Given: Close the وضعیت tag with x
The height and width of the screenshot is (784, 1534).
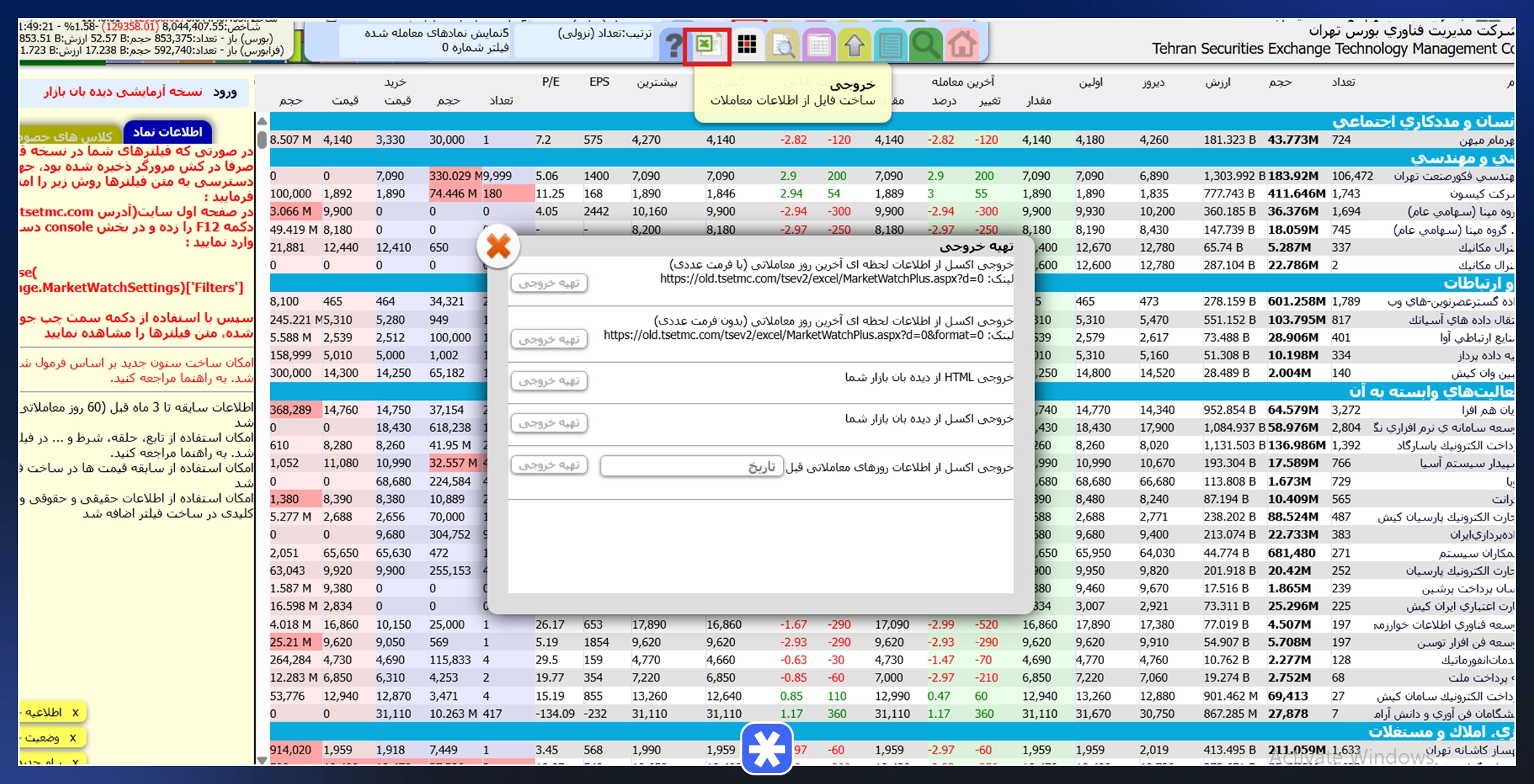Looking at the screenshot, I should 73,738.
